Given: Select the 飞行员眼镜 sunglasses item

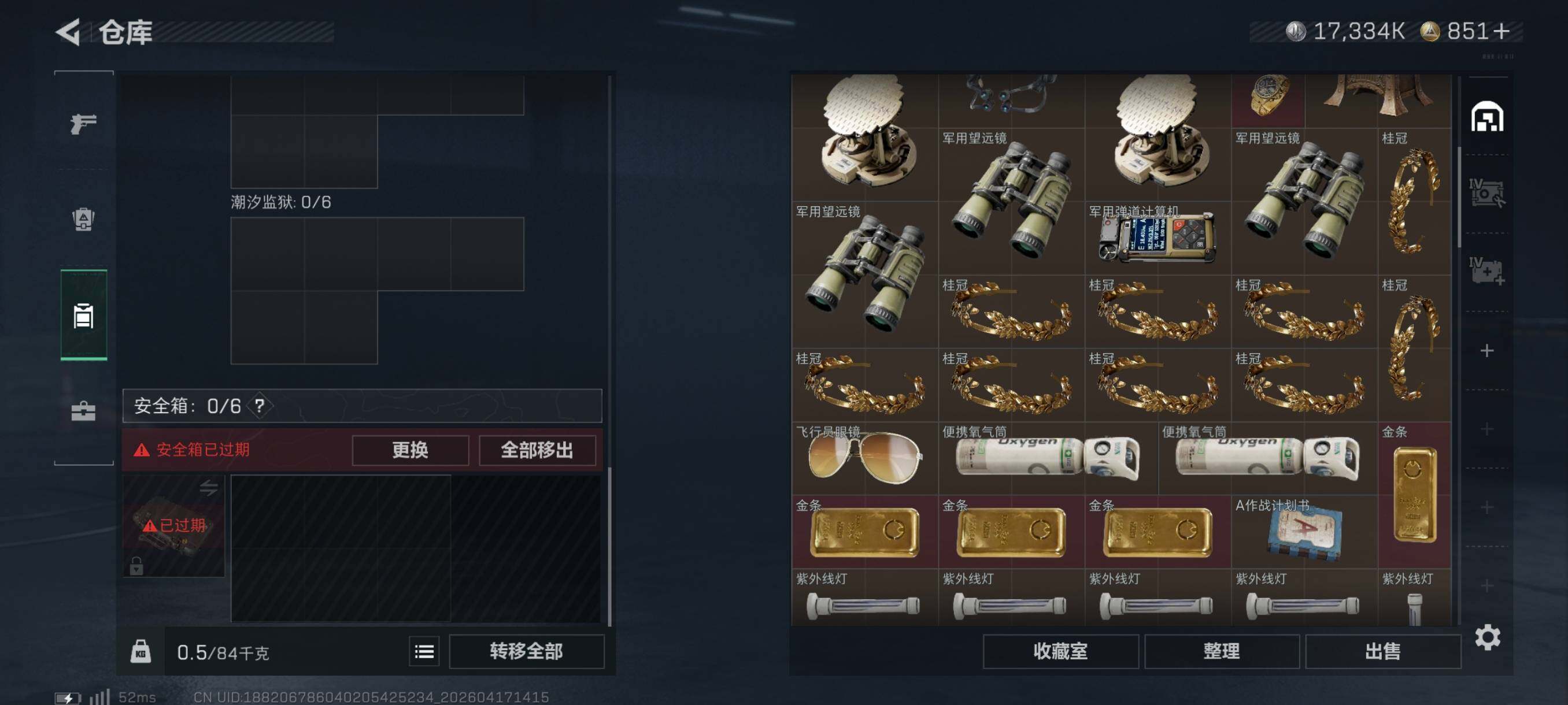Looking at the screenshot, I should tap(864, 458).
